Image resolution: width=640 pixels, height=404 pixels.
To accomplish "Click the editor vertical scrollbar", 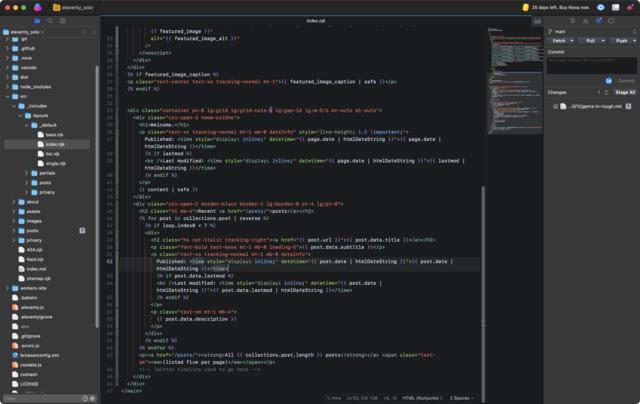I will coord(484,294).
